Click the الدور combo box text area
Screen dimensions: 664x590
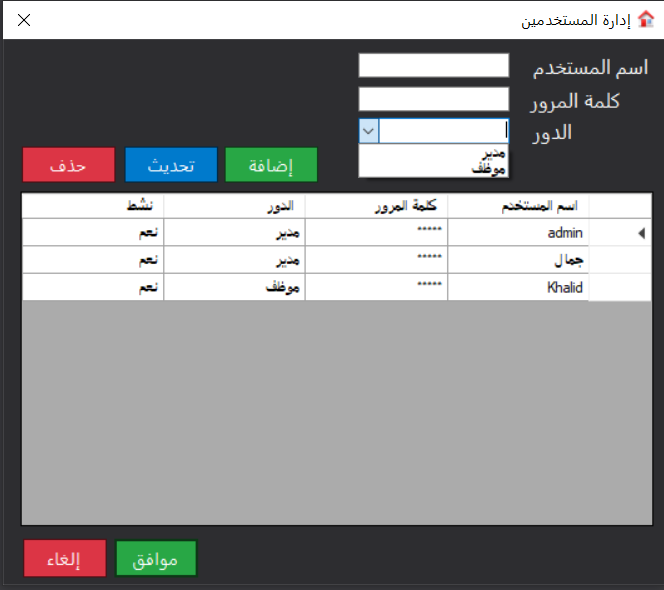(x=444, y=131)
